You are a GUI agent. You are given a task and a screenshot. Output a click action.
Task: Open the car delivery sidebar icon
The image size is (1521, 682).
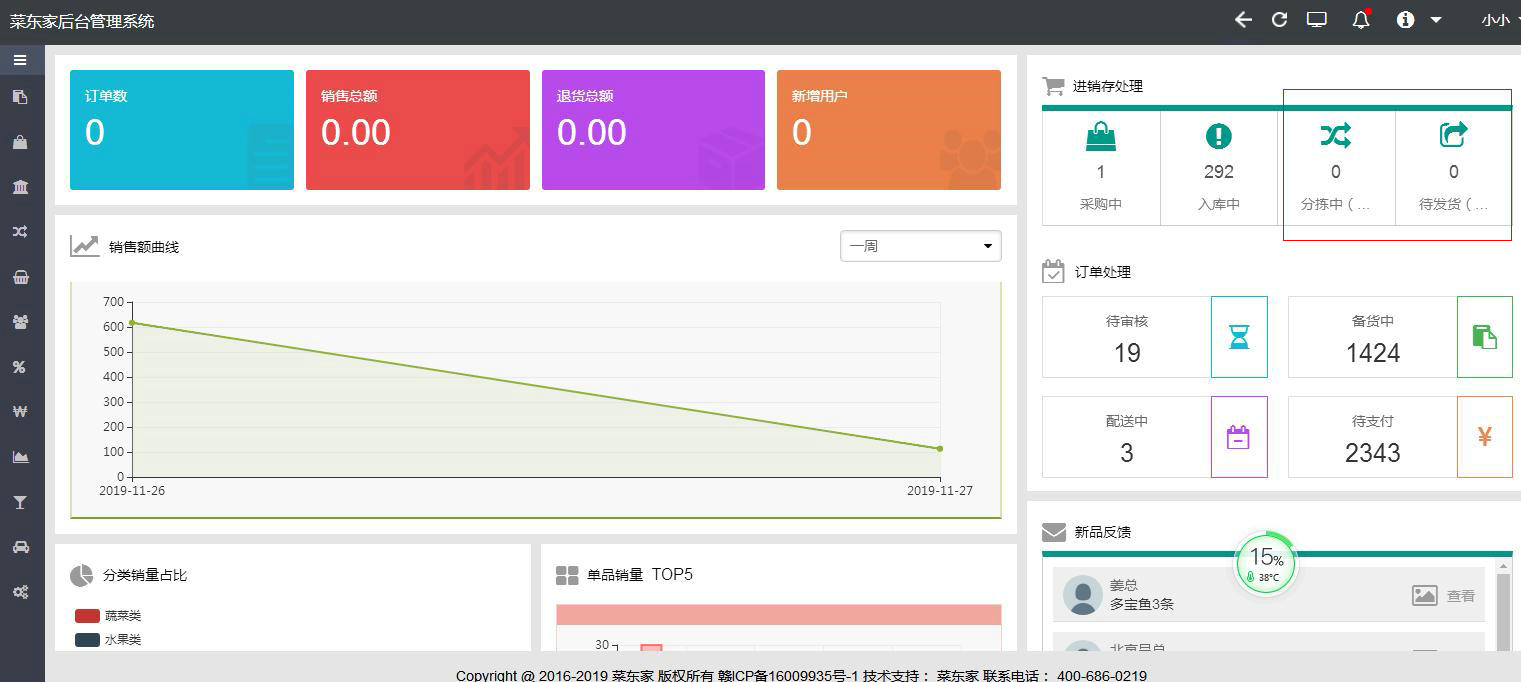[x=20, y=547]
